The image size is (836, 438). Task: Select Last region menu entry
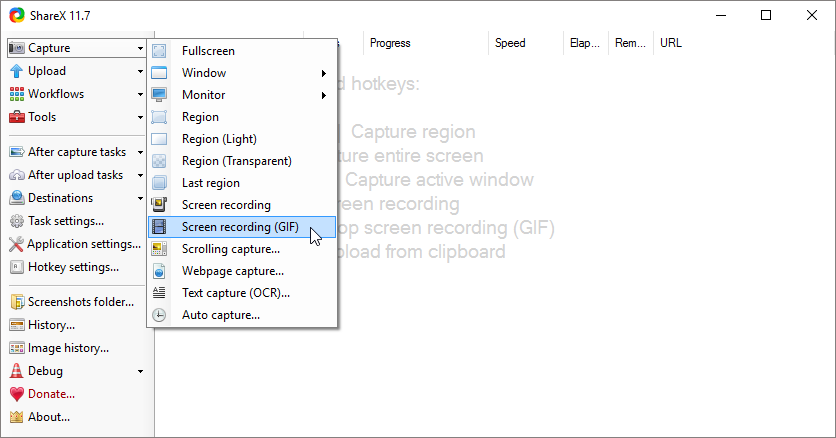(242, 183)
